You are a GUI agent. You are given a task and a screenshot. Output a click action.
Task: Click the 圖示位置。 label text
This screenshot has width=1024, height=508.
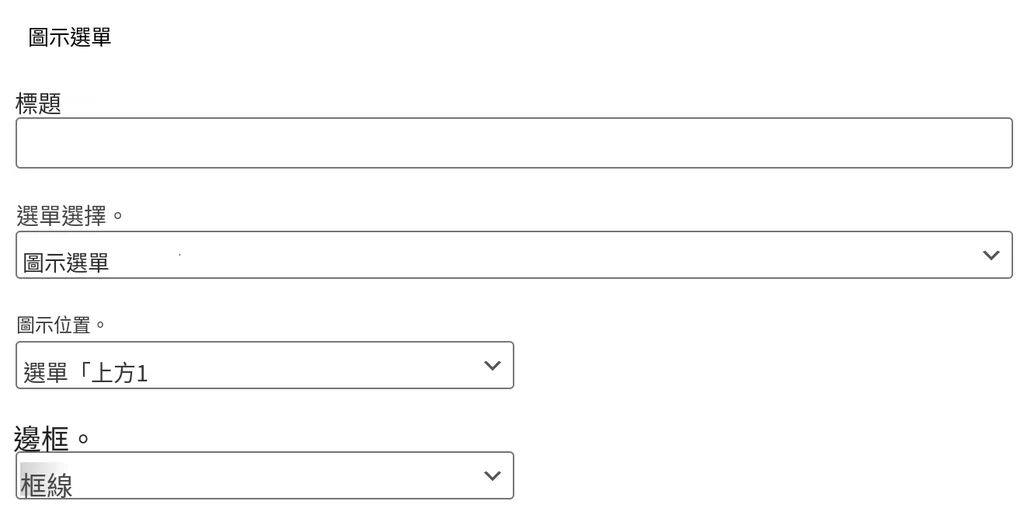61,325
